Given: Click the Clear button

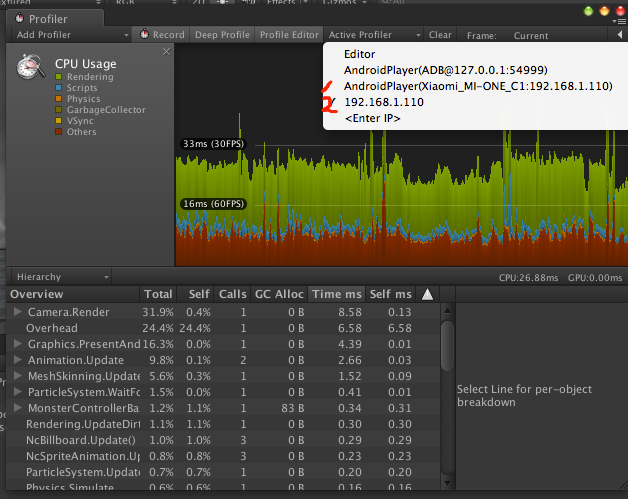Looking at the screenshot, I should pos(440,35).
